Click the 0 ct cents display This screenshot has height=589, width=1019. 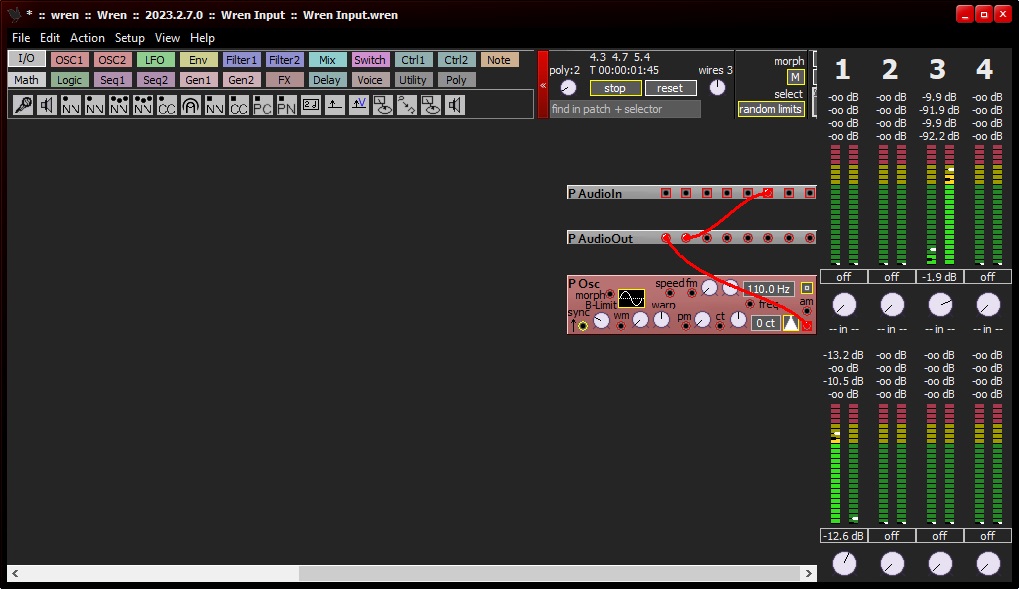coord(766,323)
